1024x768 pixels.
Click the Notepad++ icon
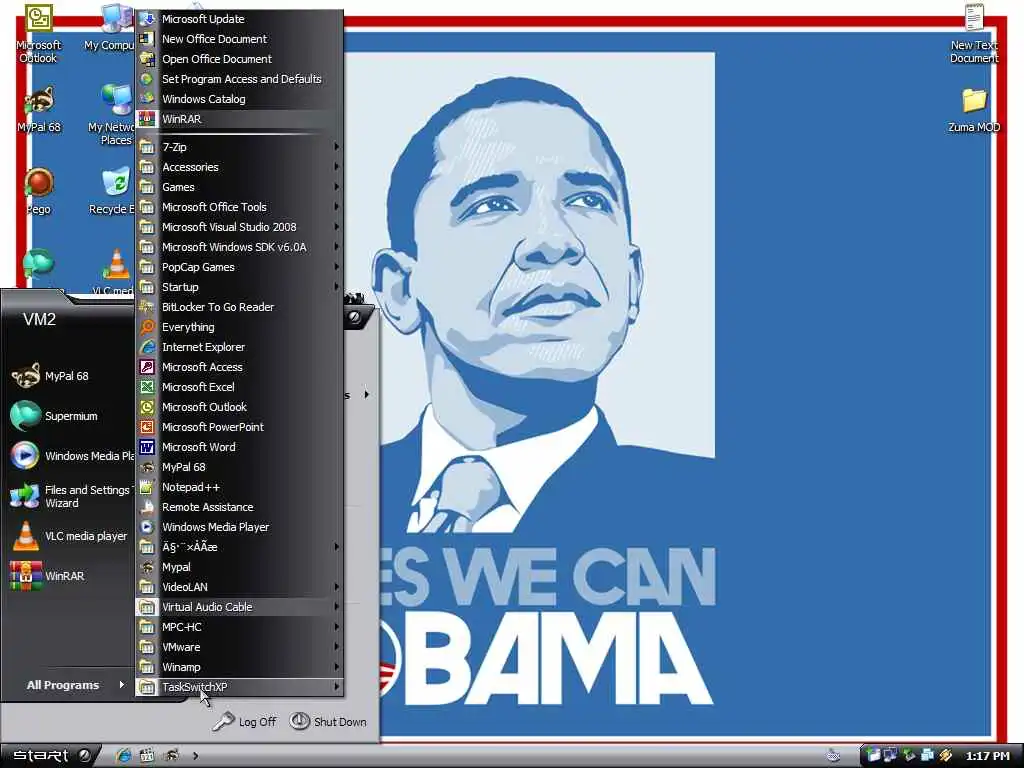(x=148, y=487)
